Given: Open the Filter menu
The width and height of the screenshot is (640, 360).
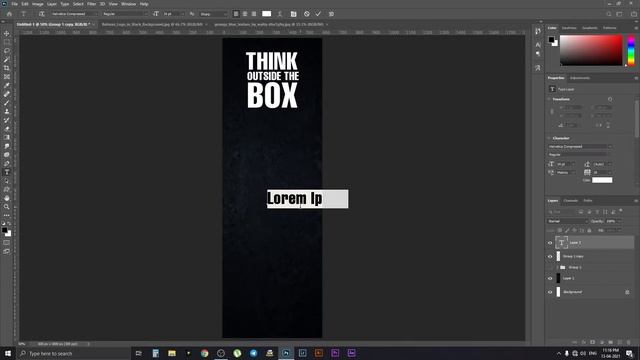Looking at the screenshot, I should (91, 4).
